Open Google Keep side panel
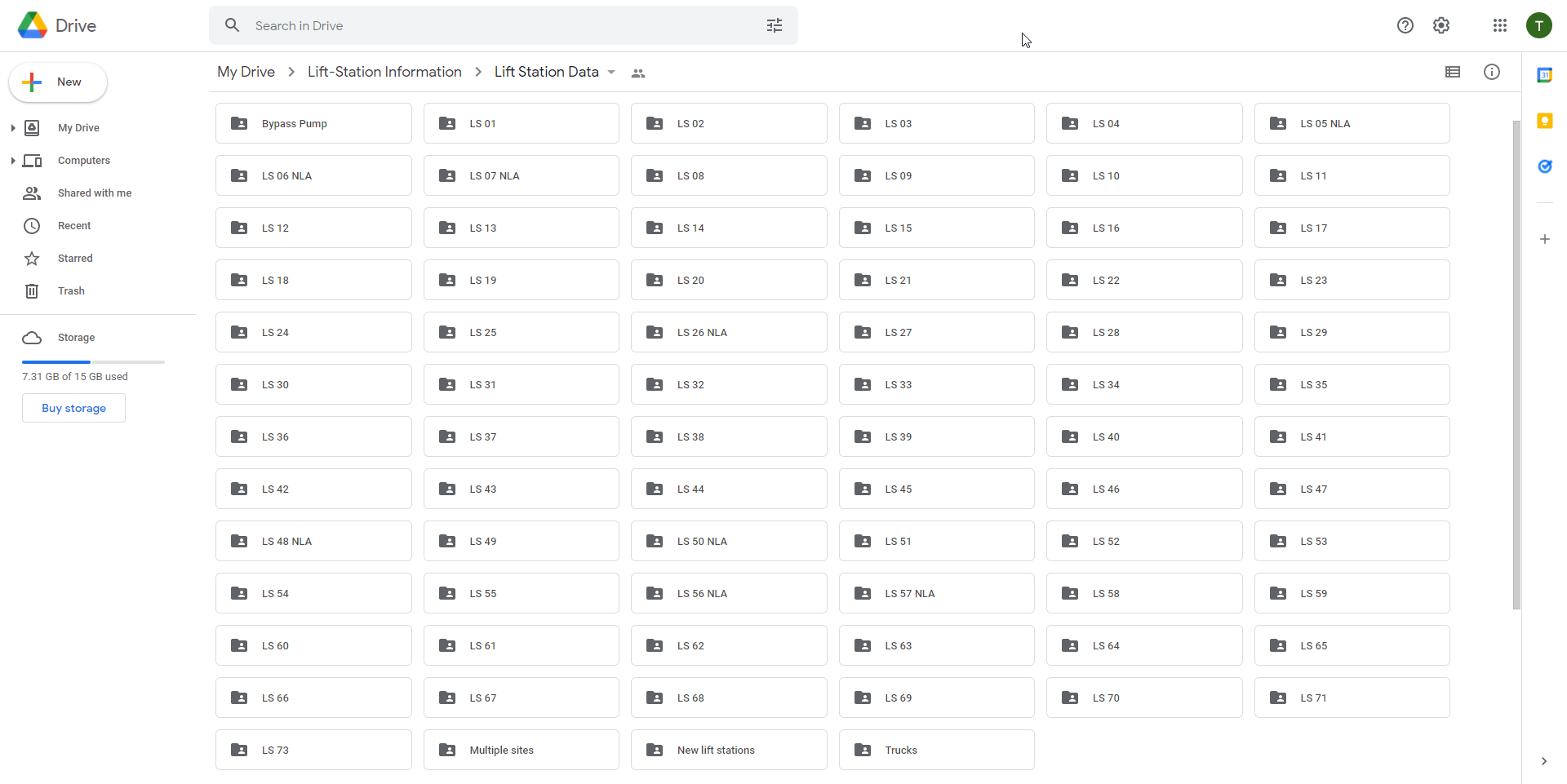The image size is (1567, 784). (1544, 122)
